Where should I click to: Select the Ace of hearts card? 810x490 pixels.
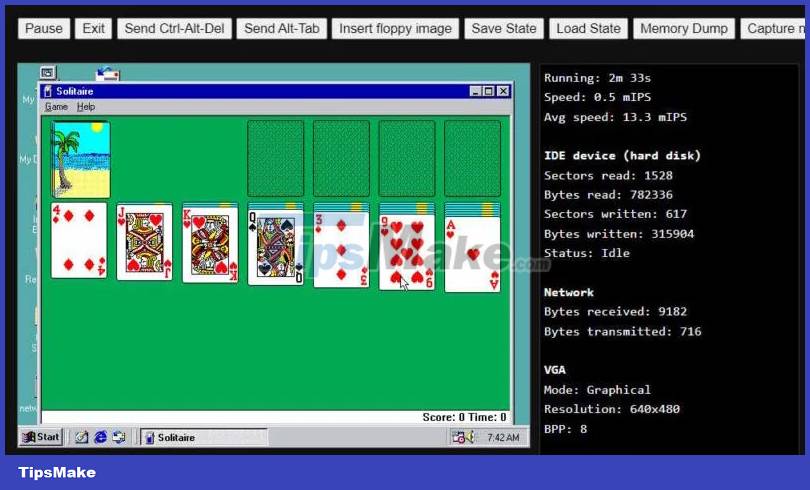473,254
